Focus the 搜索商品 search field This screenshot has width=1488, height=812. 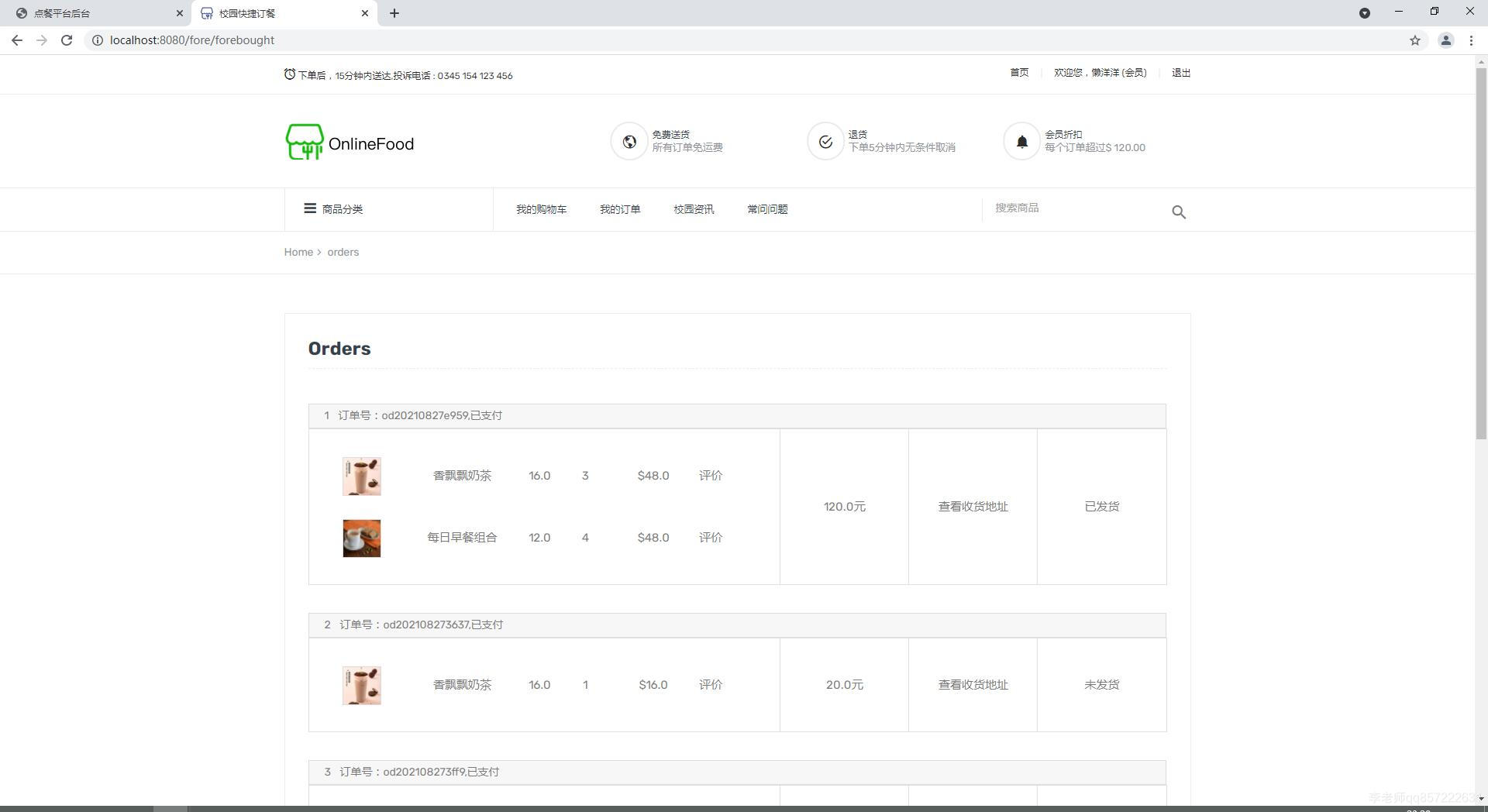coord(1077,208)
